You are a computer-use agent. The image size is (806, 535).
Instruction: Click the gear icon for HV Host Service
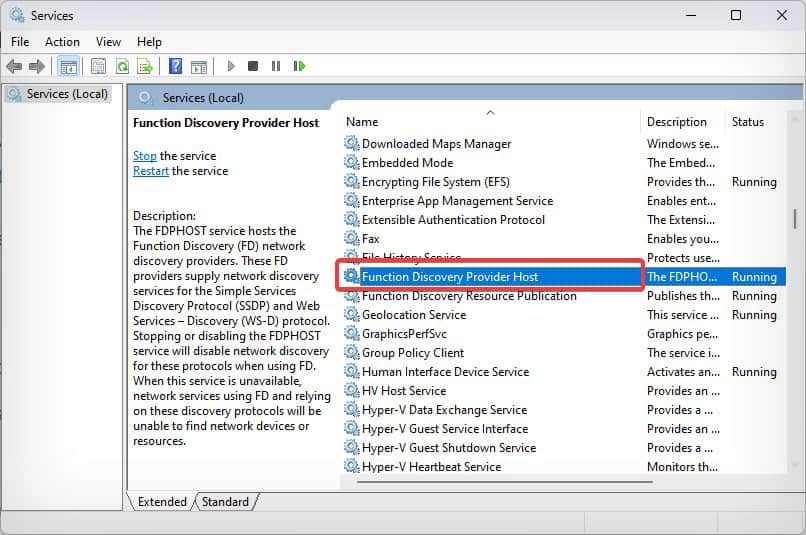pos(352,390)
